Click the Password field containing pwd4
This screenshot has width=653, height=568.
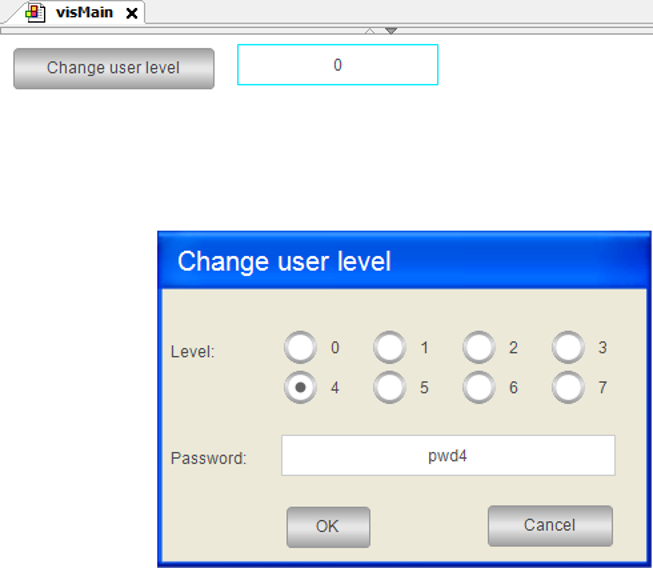tap(448, 456)
